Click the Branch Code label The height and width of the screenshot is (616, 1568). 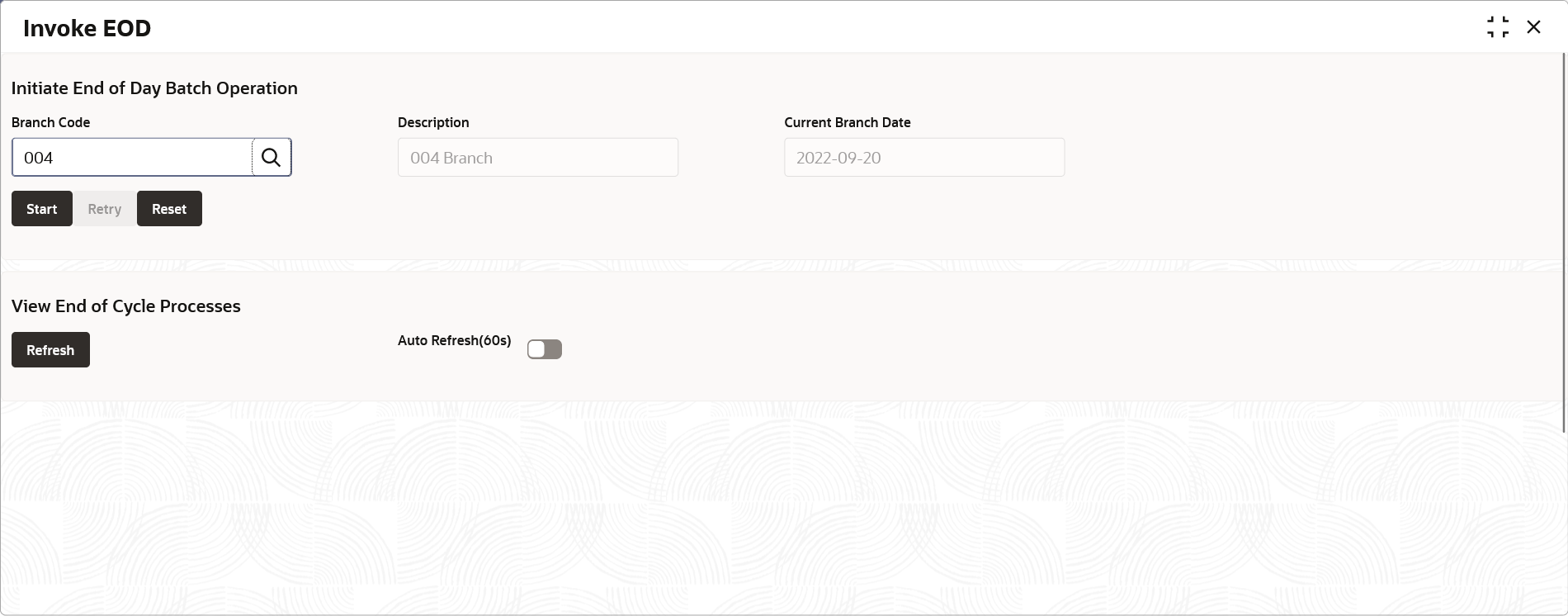[51, 122]
